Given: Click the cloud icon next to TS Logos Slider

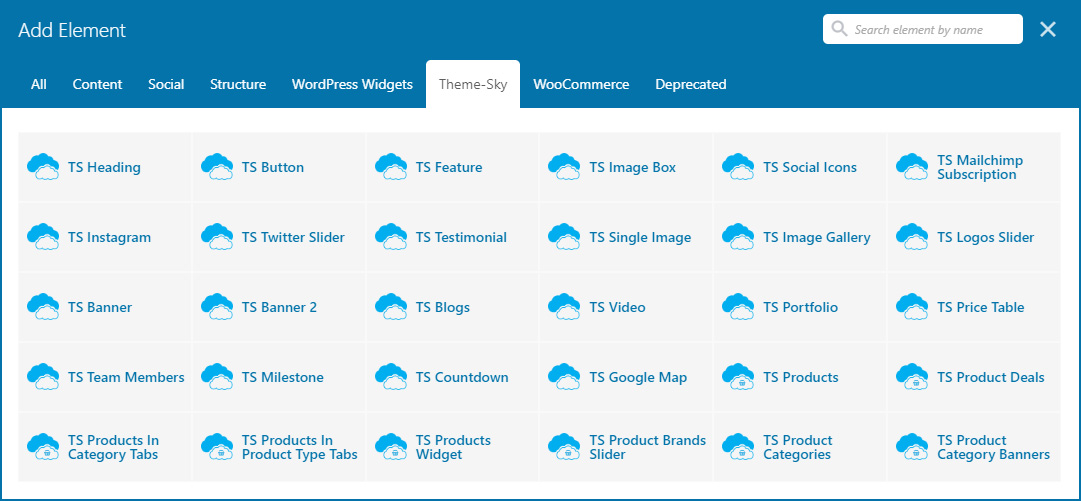Looking at the screenshot, I should (x=912, y=237).
